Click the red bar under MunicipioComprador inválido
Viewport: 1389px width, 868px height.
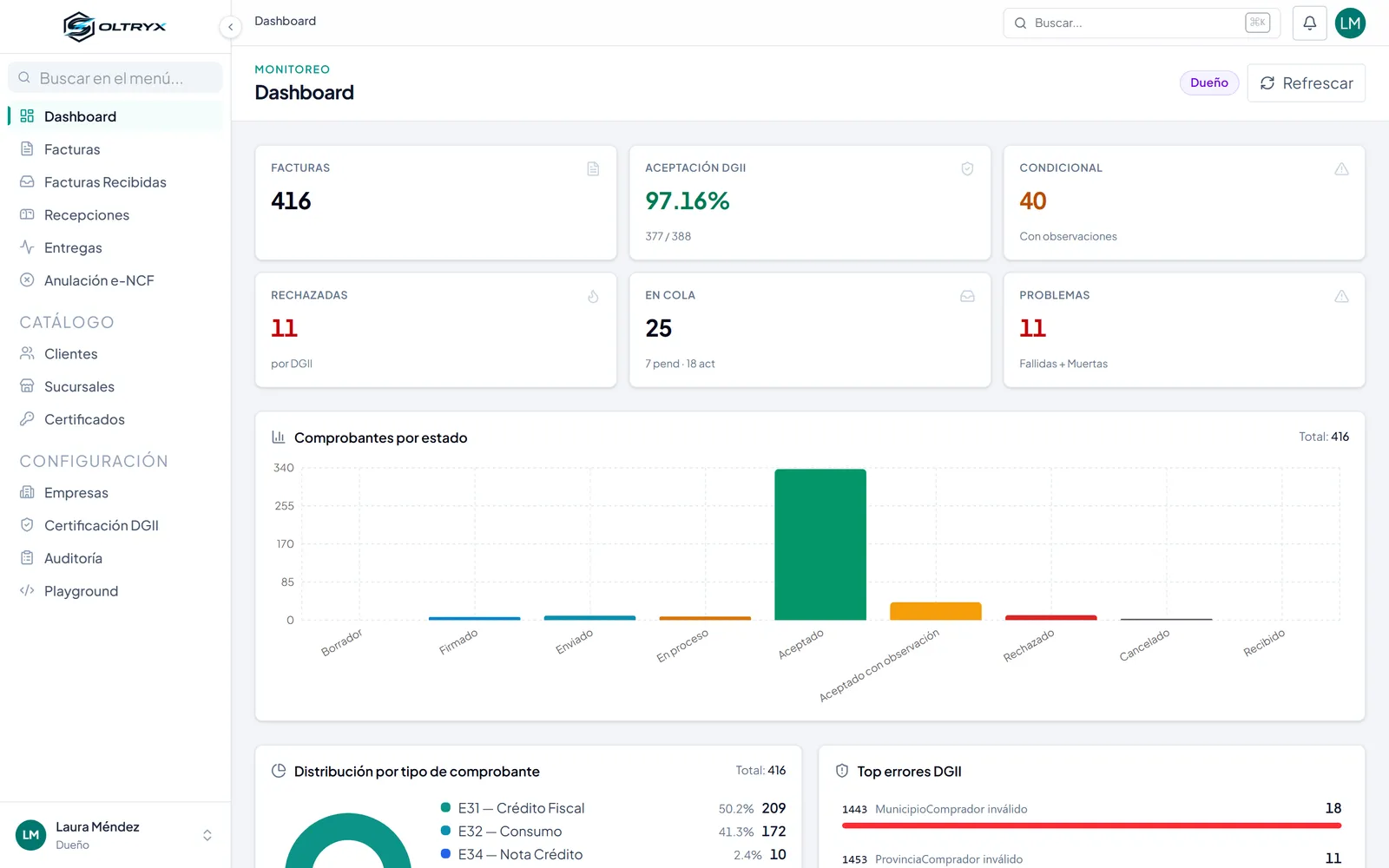click(1091, 825)
